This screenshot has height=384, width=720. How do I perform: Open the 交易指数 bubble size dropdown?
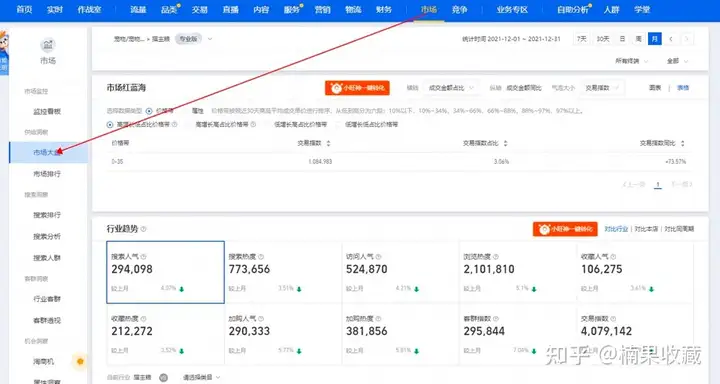pyautogui.click(x=602, y=88)
